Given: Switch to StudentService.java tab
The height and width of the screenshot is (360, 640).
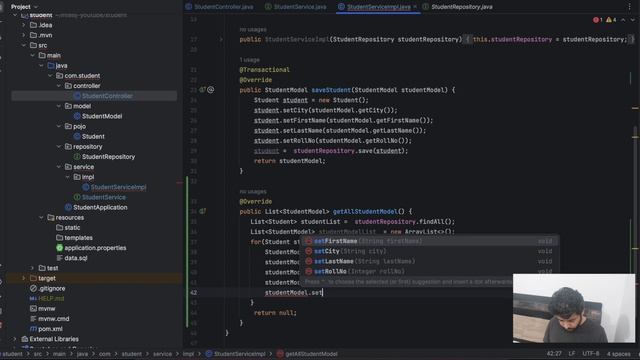Looking at the screenshot, I should pyautogui.click(x=296, y=7).
